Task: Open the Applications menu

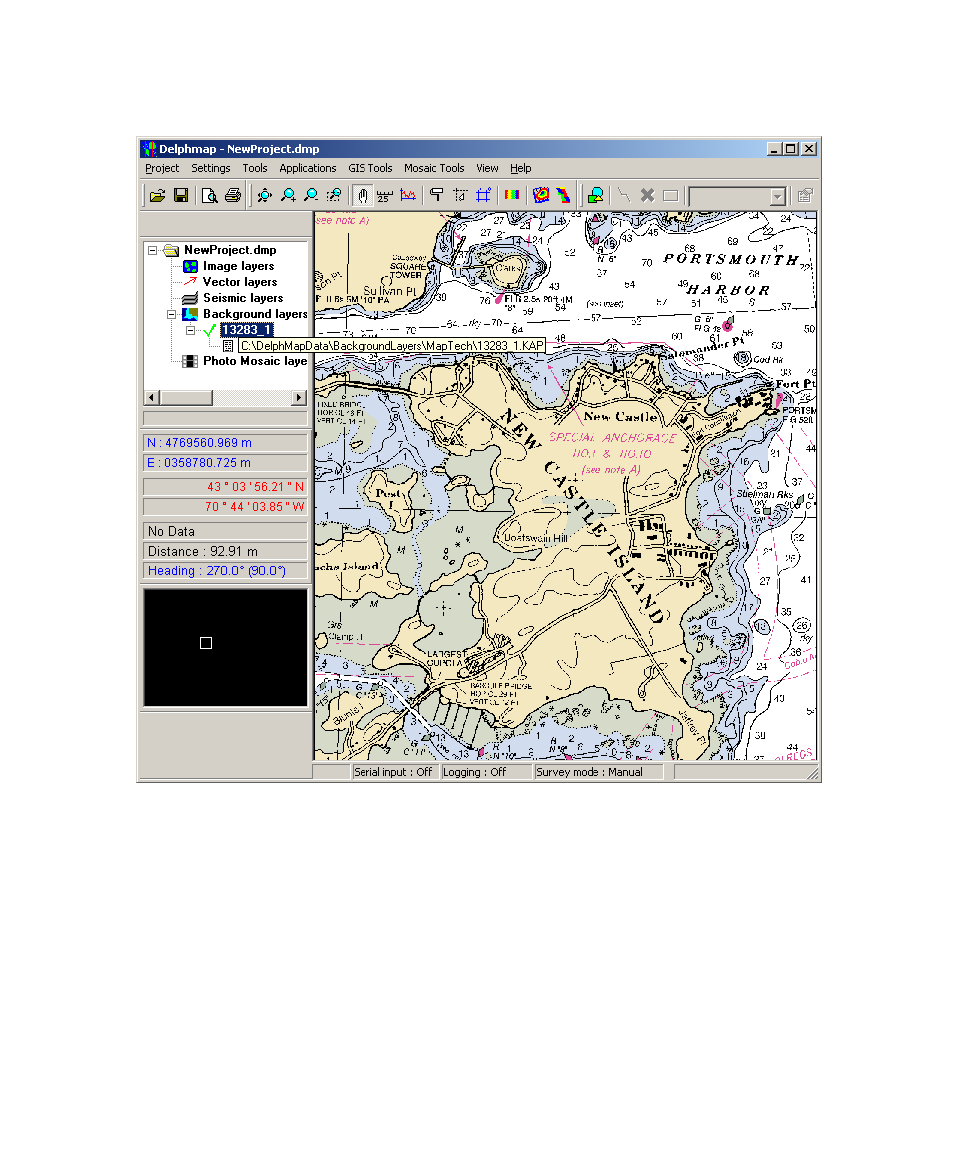Action: pos(307,169)
